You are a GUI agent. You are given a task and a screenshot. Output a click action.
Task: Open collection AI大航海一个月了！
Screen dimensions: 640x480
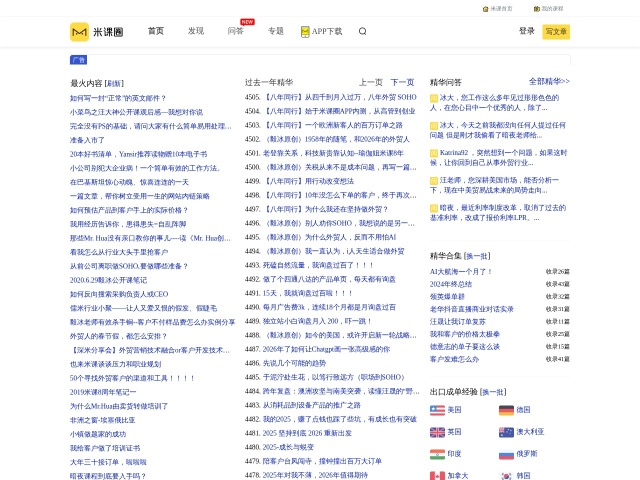tap(461, 272)
